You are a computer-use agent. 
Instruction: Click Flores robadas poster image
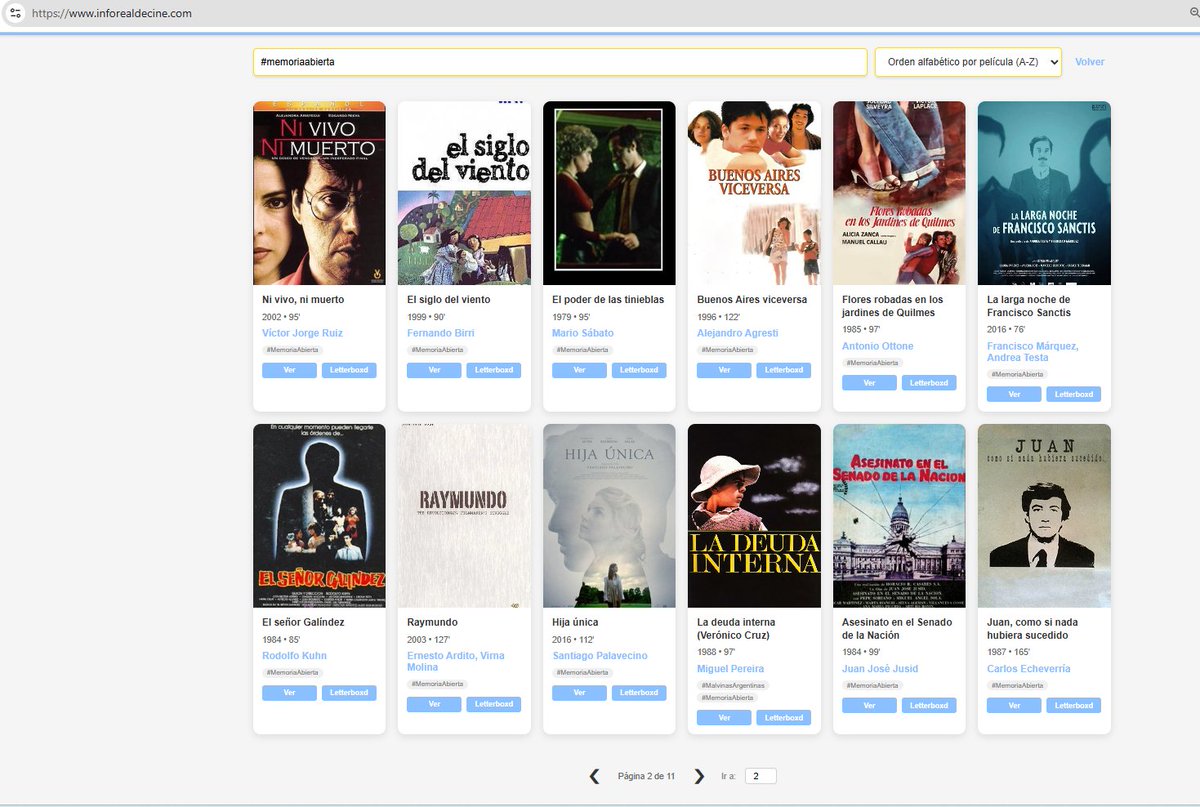(899, 193)
